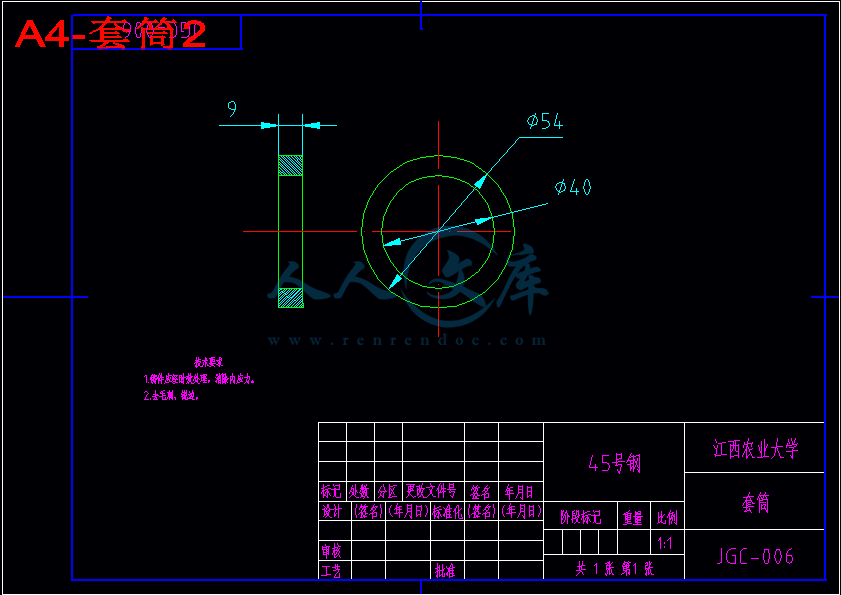Click the 1:1 scale value
Image resolution: width=841 pixels, height=595 pixels.
(x=665, y=544)
